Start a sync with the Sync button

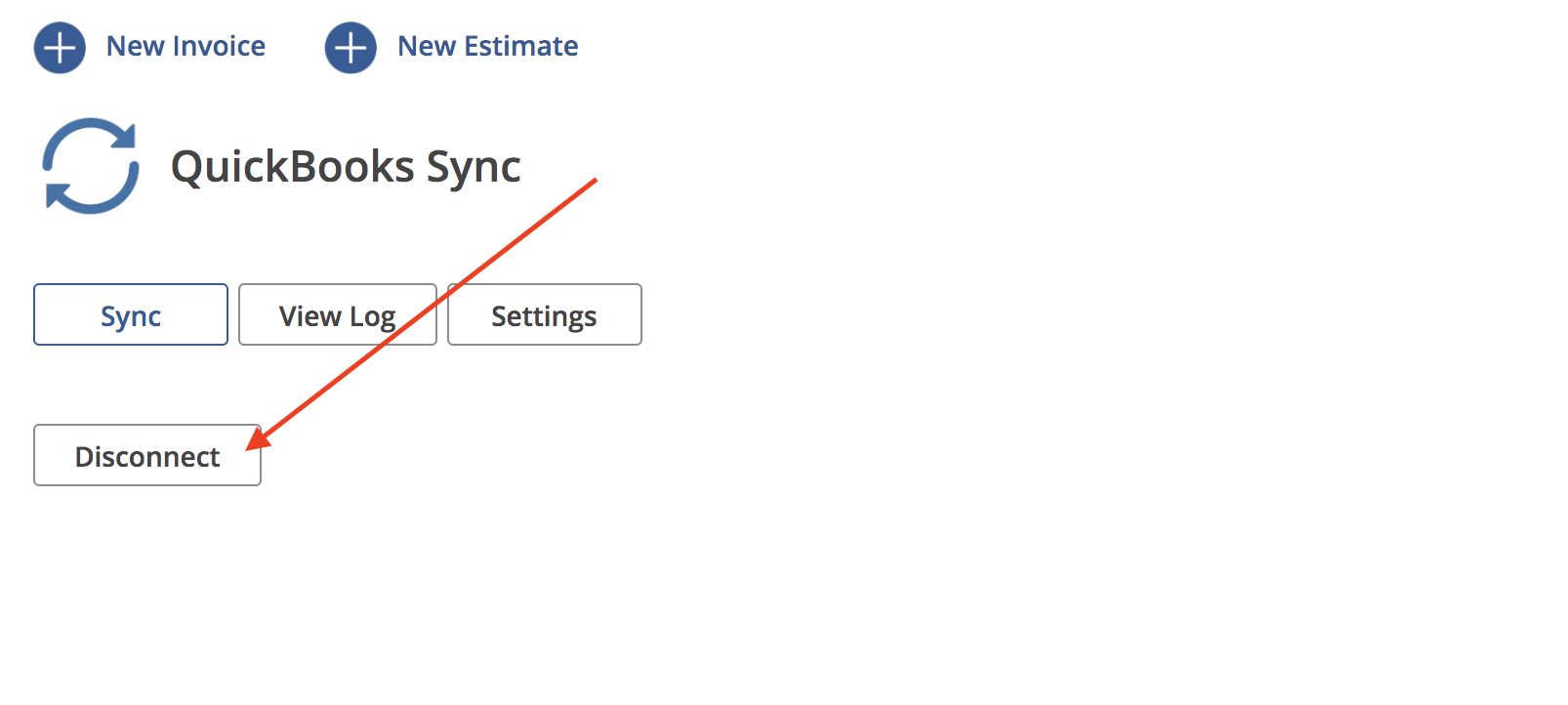130,314
